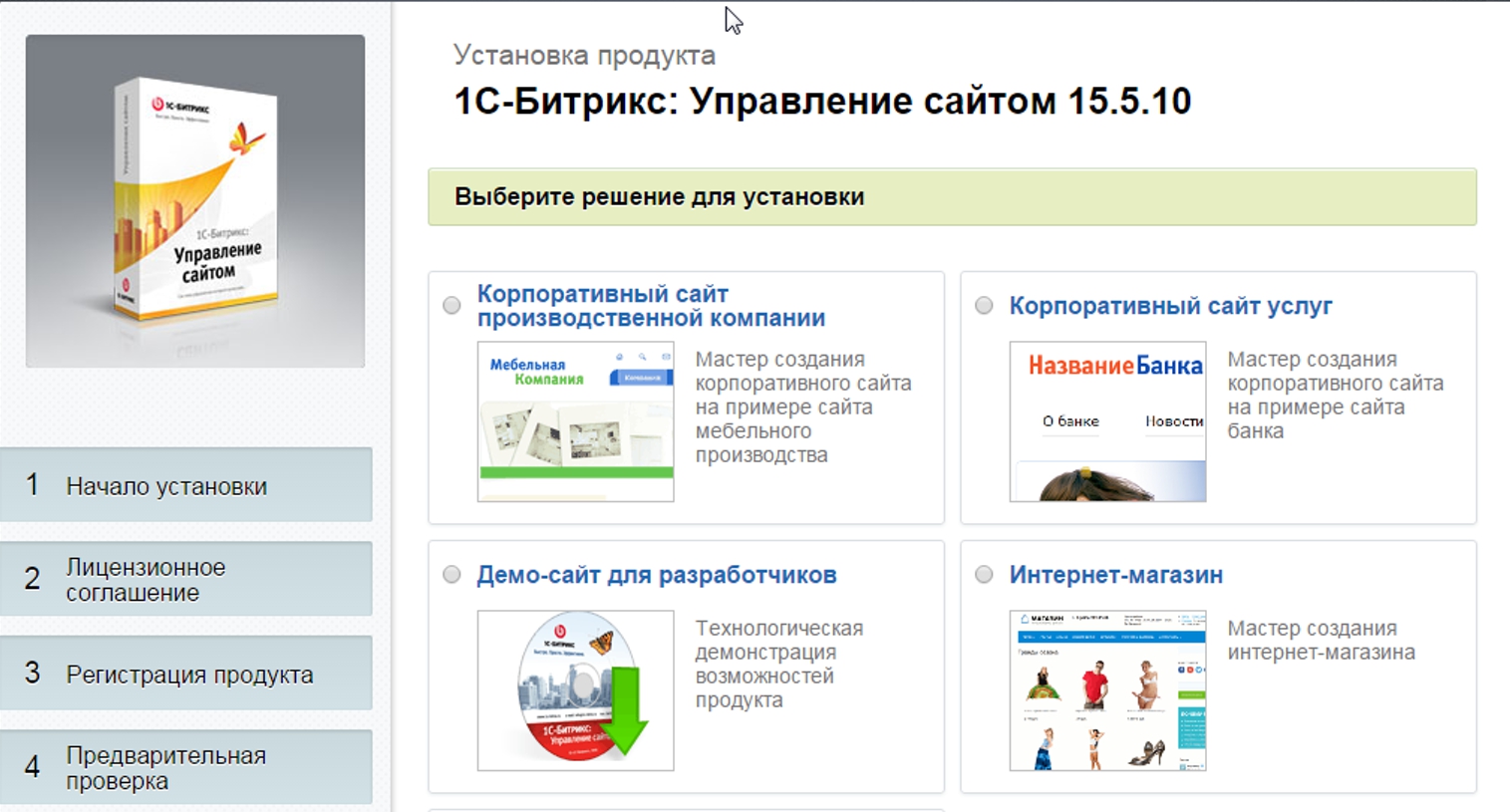
Task: Click the 'Выберите решение для установки' heading
Action: [659, 196]
